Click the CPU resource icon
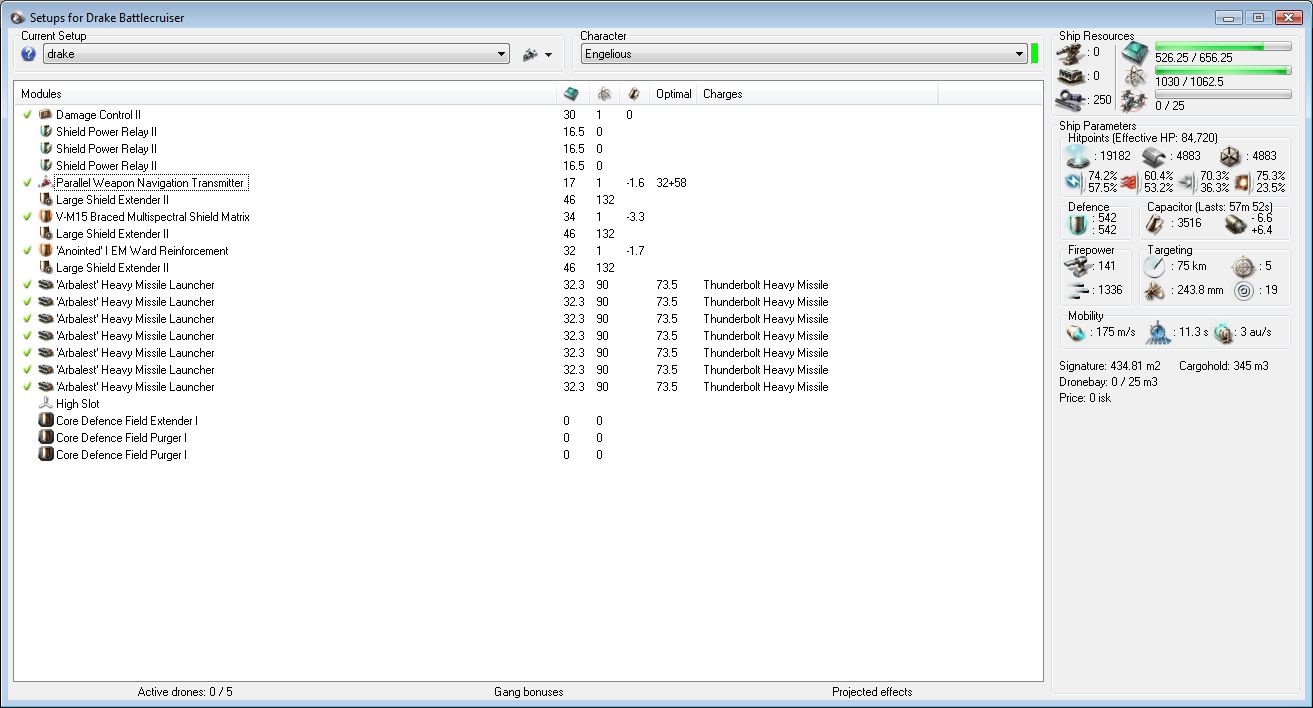The image size is (1313, 708). (1135, 52)
